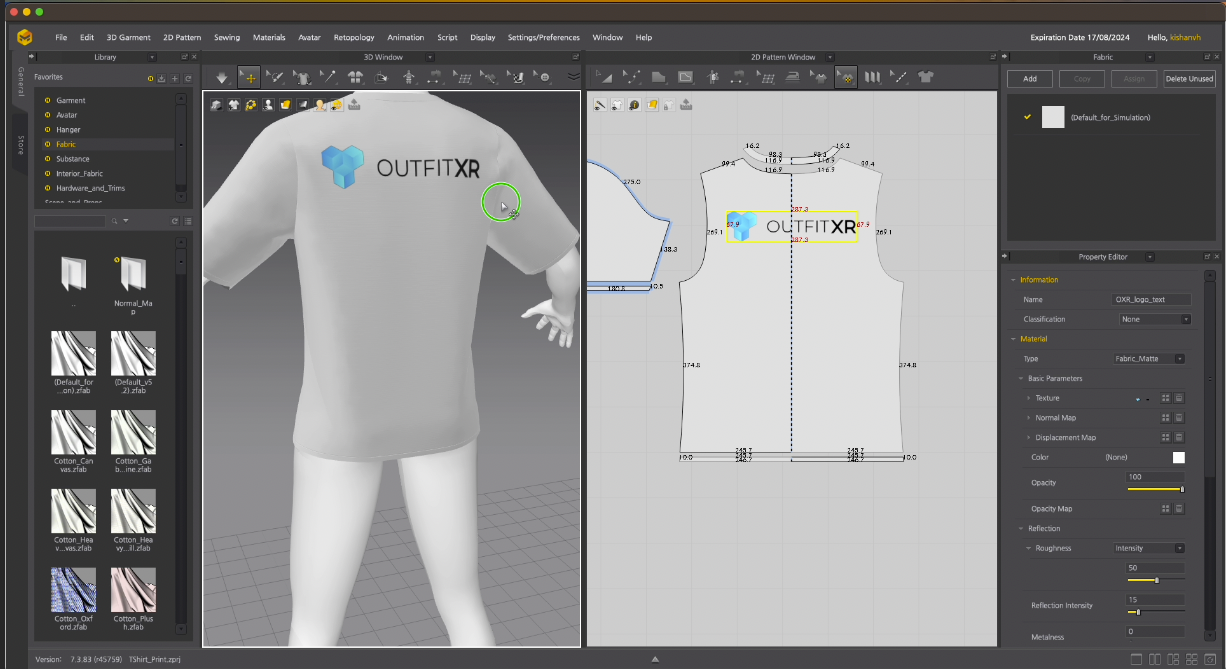
Task: Switch to the Store side tab
Action: 19,145
